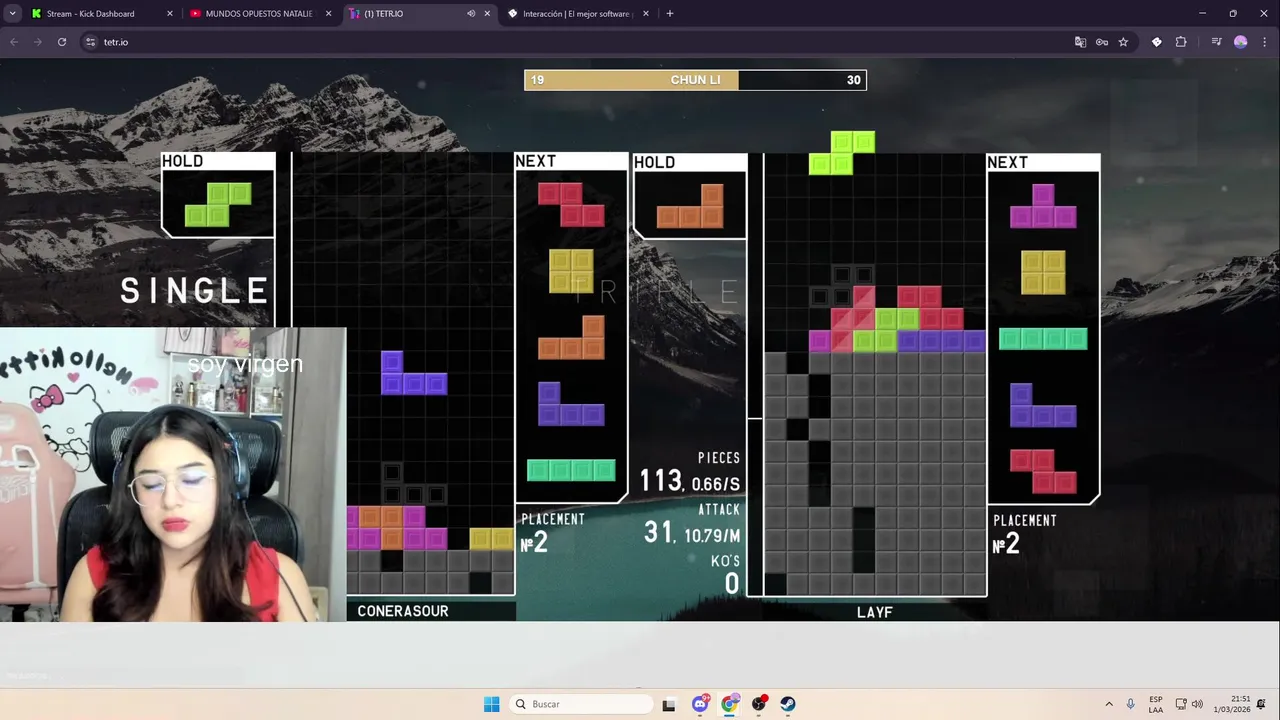Click the LAYF player name
The image size is (1280, 720).
tap(875, 612)
